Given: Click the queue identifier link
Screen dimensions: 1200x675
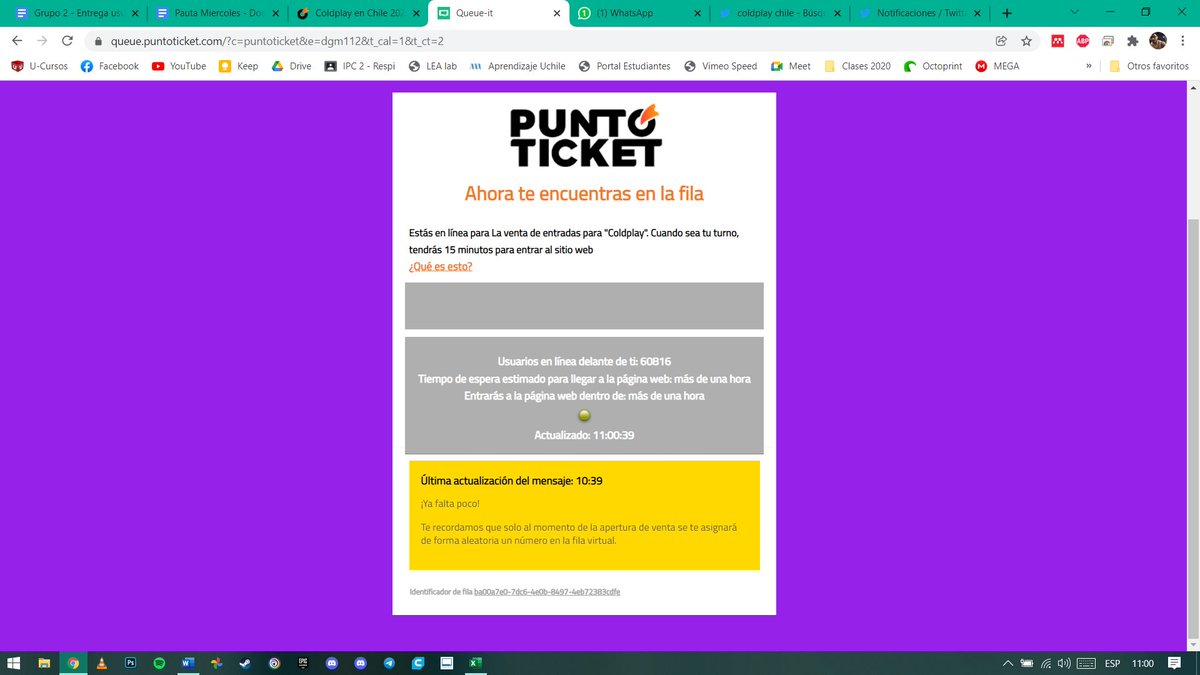Looking at the screenshot, I should click(547, 592).
